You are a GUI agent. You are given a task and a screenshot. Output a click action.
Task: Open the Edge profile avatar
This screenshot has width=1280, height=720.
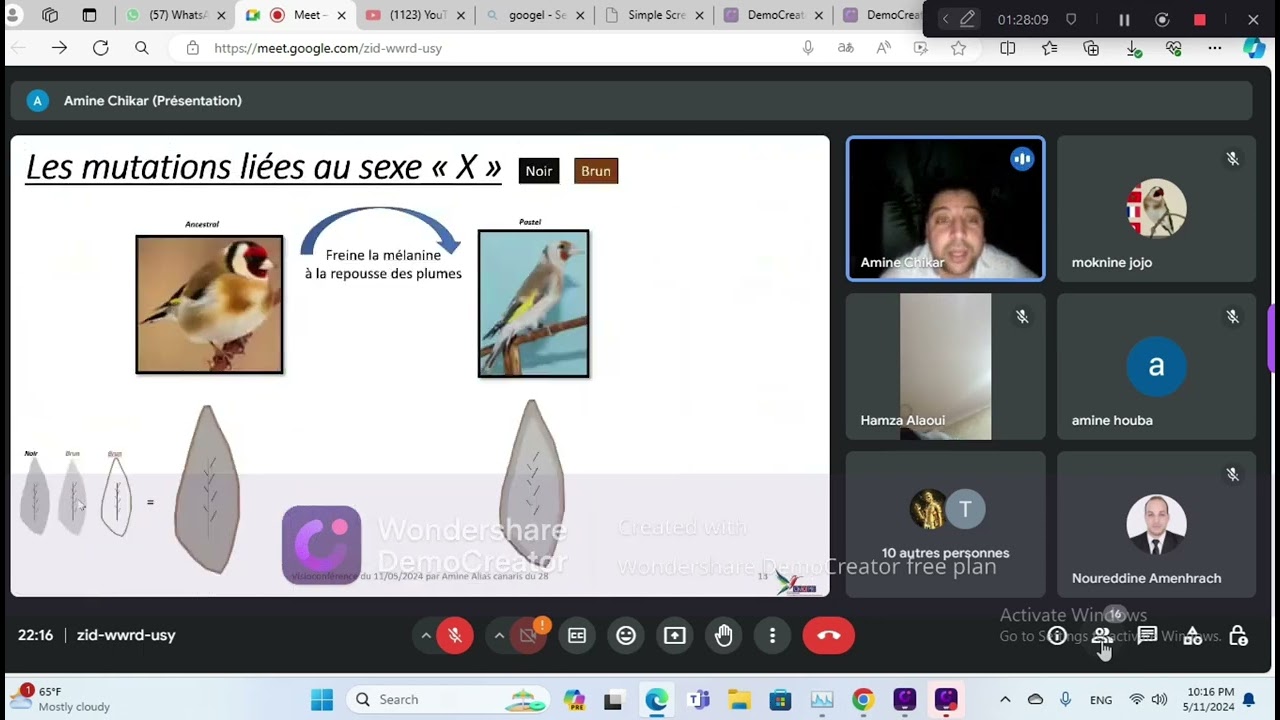[13, 15]
